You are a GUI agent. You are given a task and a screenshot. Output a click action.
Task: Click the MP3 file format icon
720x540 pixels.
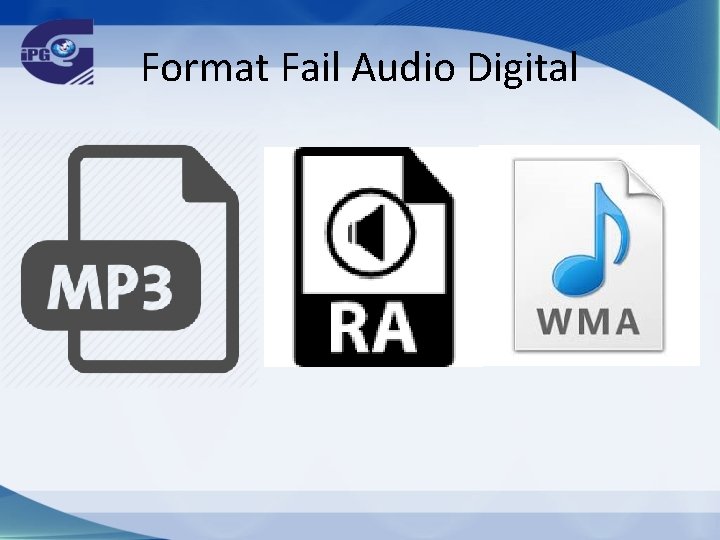[130, 259]
